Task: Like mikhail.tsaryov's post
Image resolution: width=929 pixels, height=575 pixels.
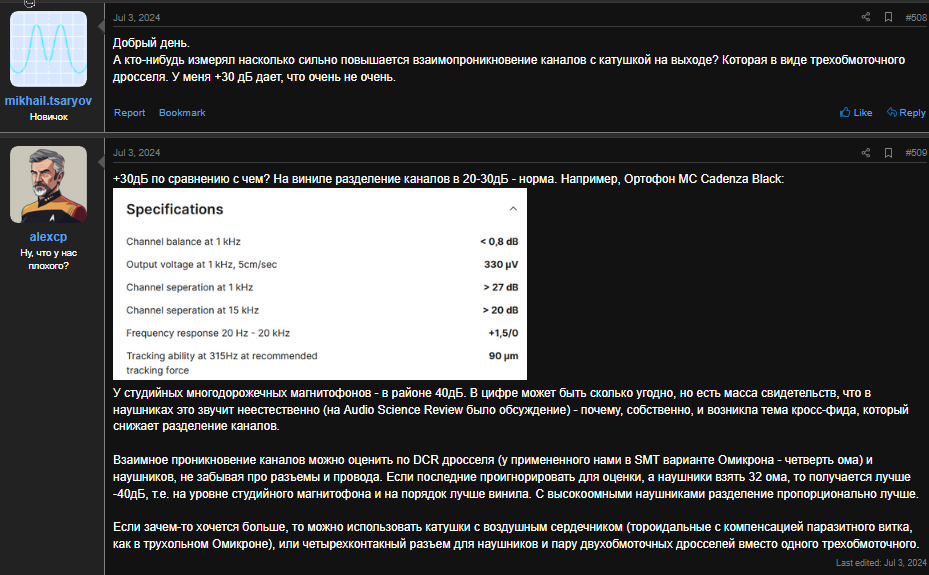Action: click(856, 113)
